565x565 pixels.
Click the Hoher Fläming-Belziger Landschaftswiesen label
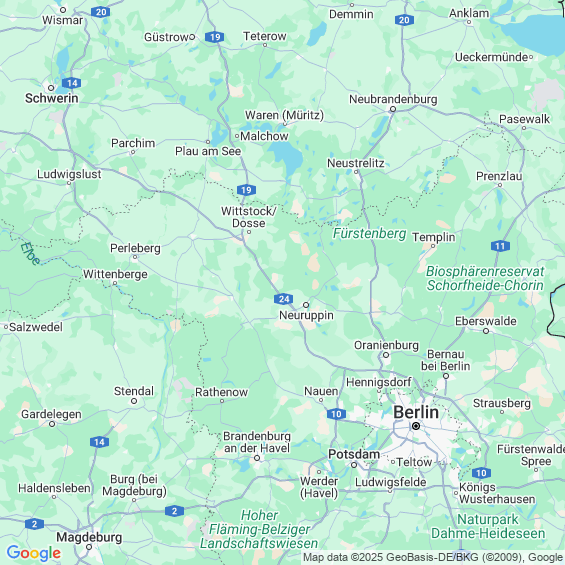coord(259,529)
